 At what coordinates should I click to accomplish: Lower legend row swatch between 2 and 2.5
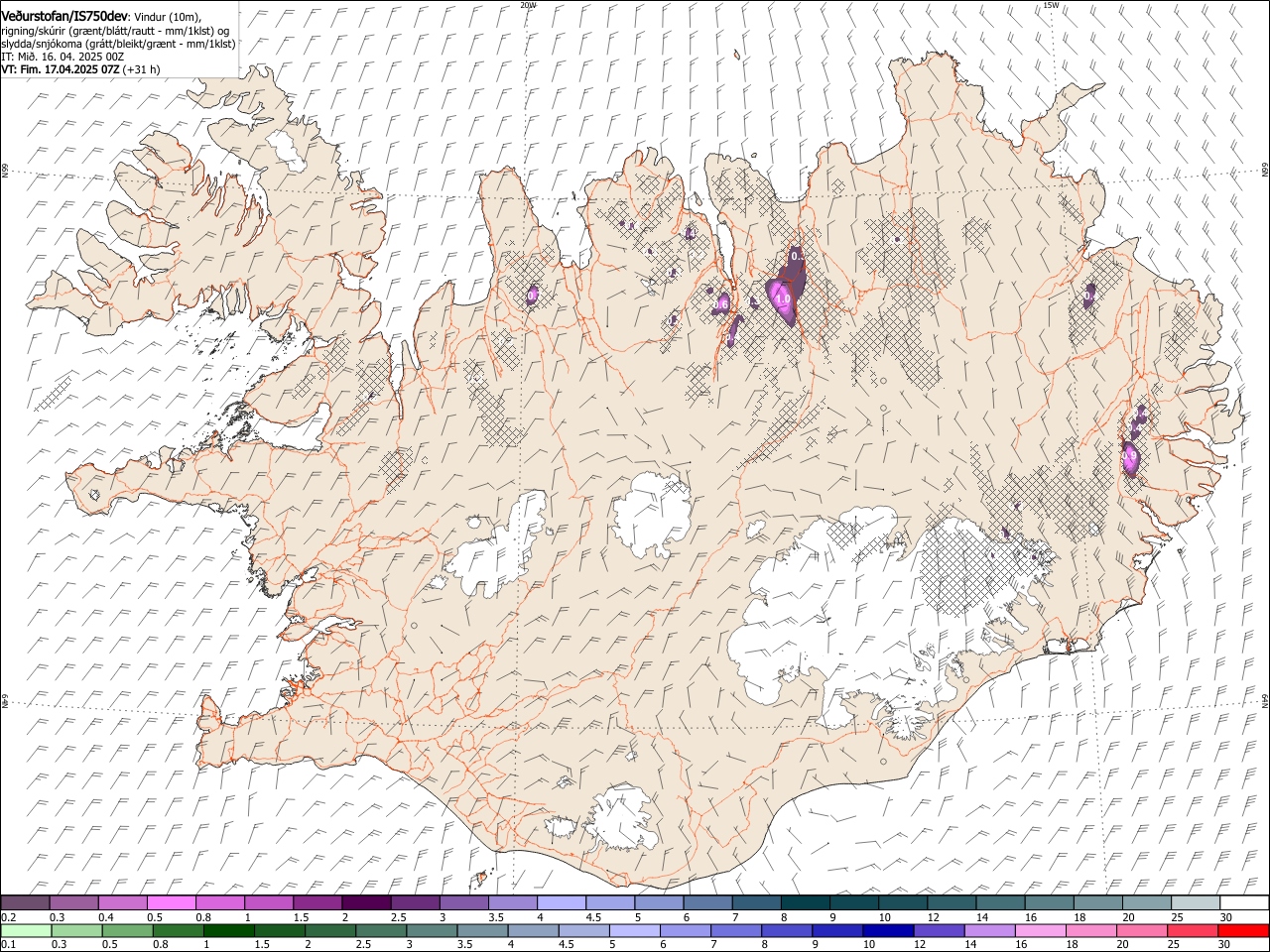(330, 930)
